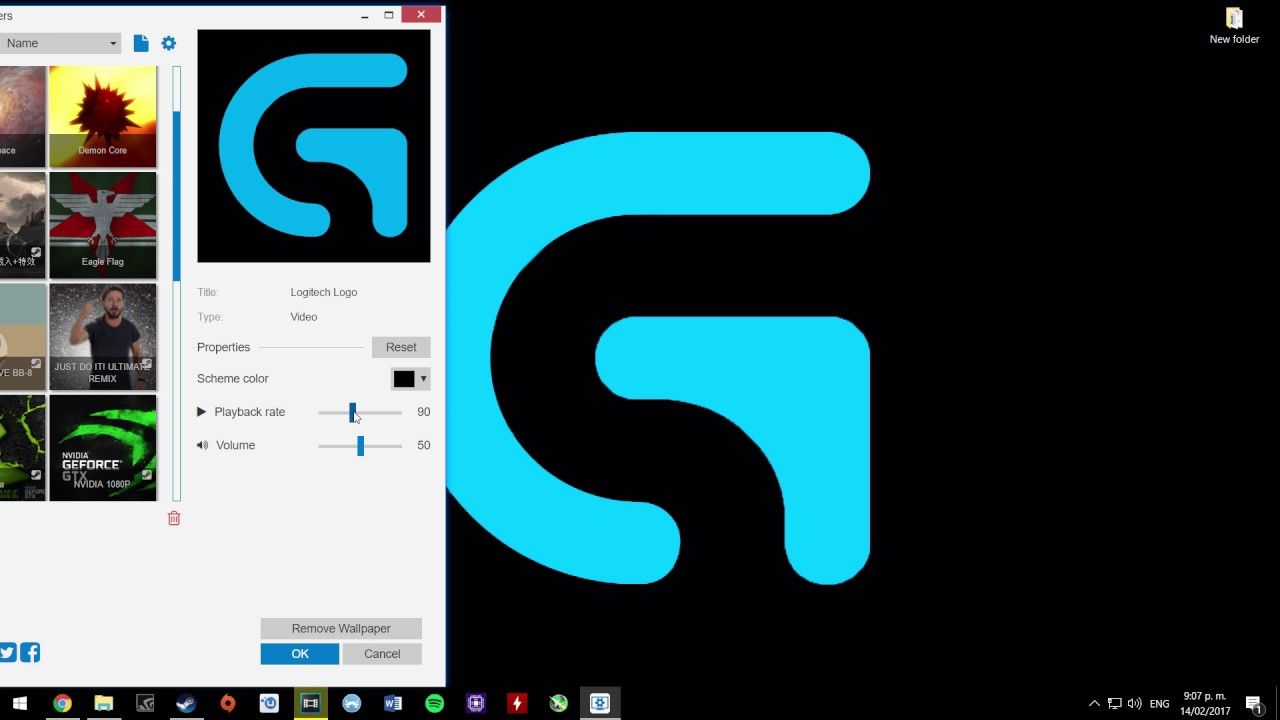This screenshot has width=1280, height=720.
Task: Open the Facebook page via its icon
Action: click(30, 652)
